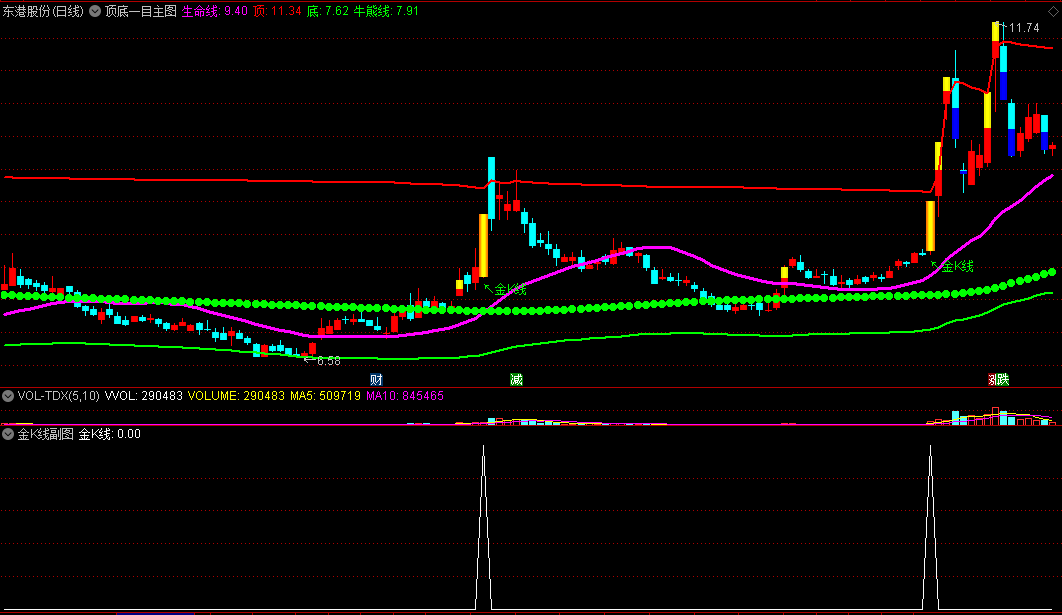Click the 金K线副图 sub-chart name
Screen dimensions: 1062x615
[45, 434]
